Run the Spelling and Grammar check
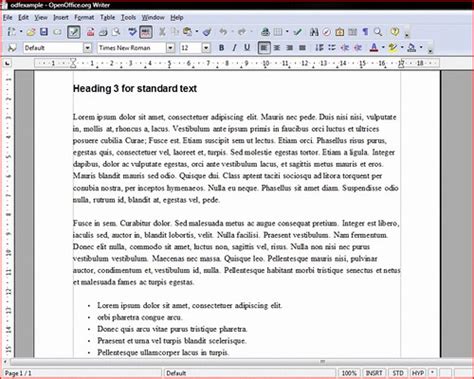474x379 pixels. [x=132, y=32]
